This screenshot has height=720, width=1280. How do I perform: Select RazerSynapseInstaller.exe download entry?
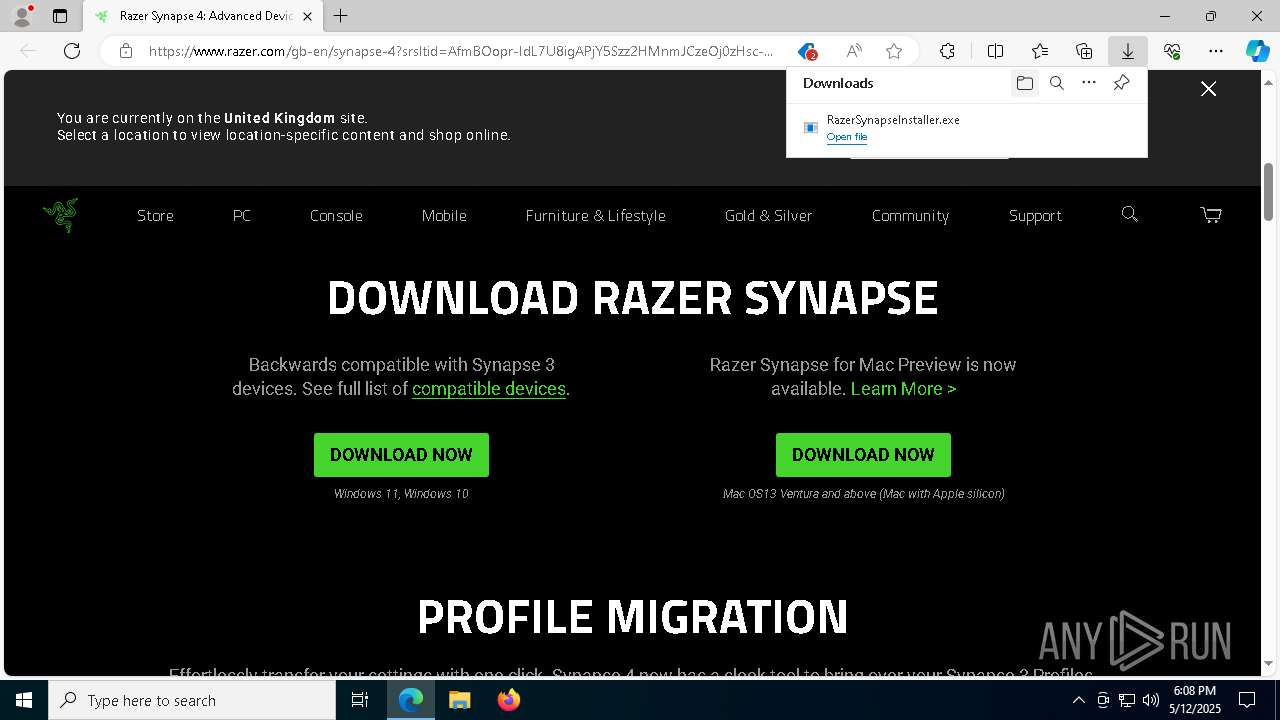(x=967, y=128)
